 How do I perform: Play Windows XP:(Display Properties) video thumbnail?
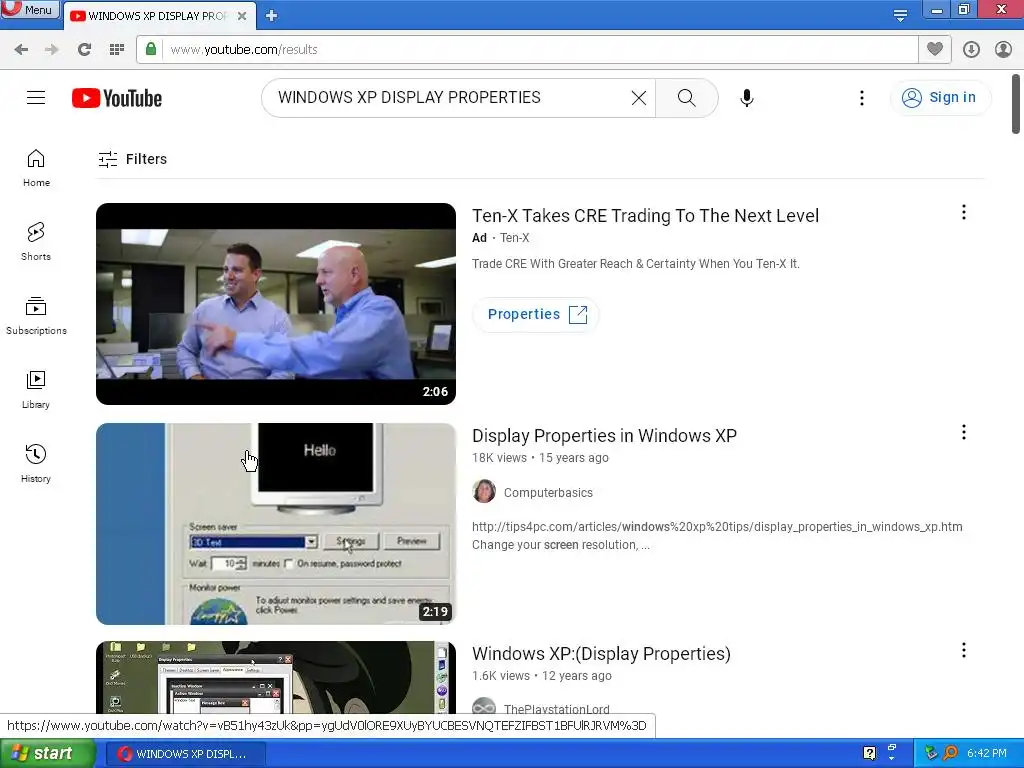tap(276, 677)
